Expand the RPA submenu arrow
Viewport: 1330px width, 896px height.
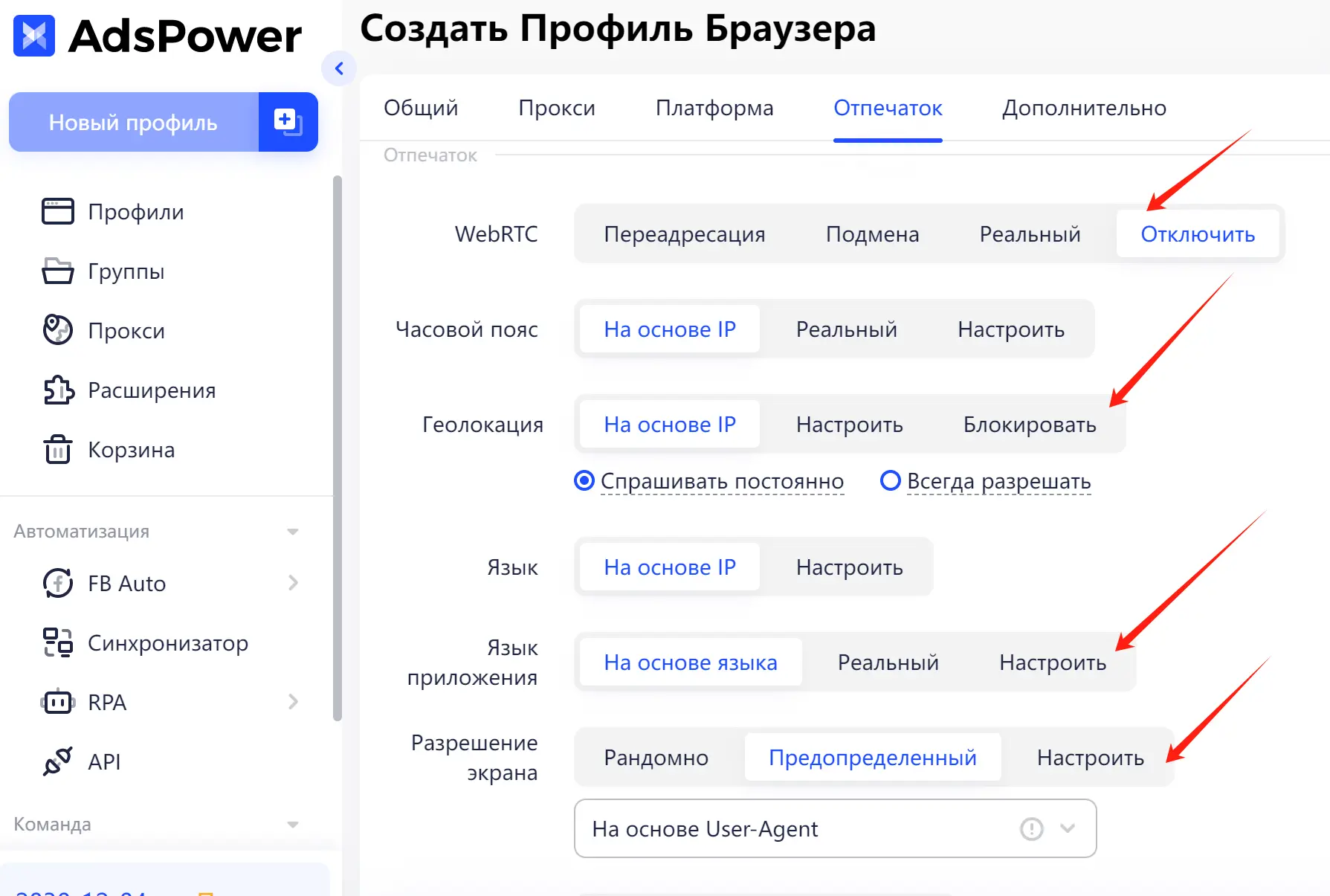coord(293,702)
